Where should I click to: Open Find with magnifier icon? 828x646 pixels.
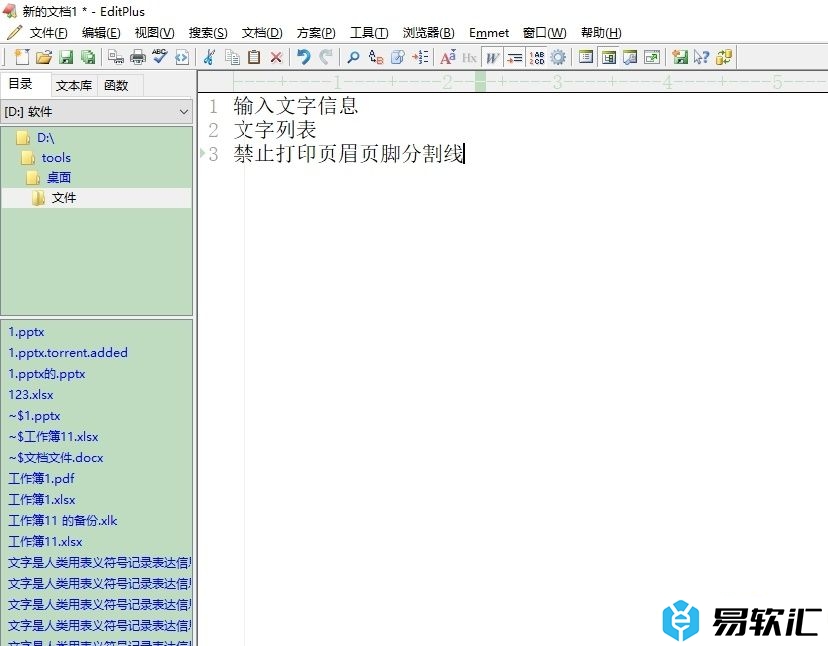(x=353, y=57)
